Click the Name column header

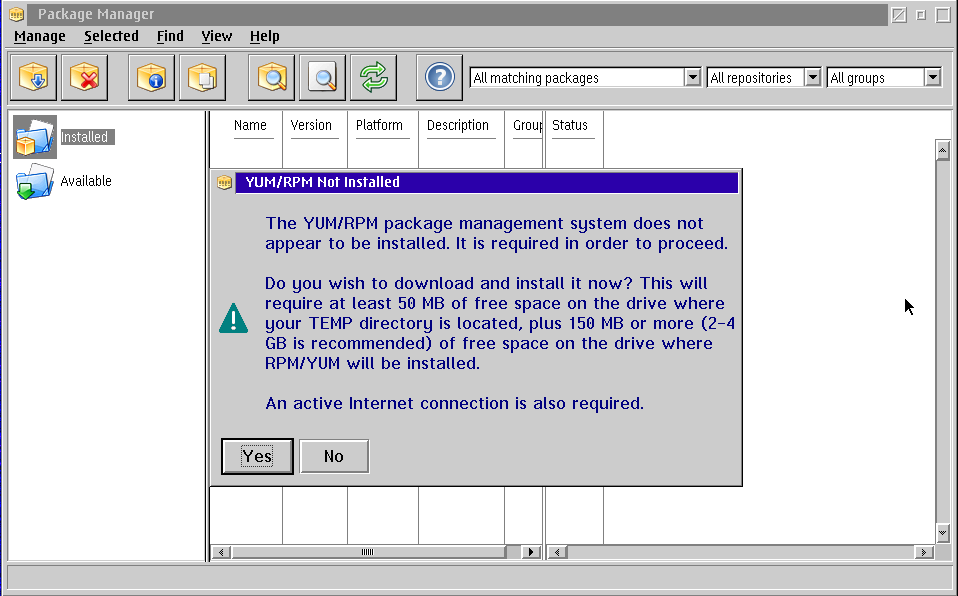click(250, 126)
